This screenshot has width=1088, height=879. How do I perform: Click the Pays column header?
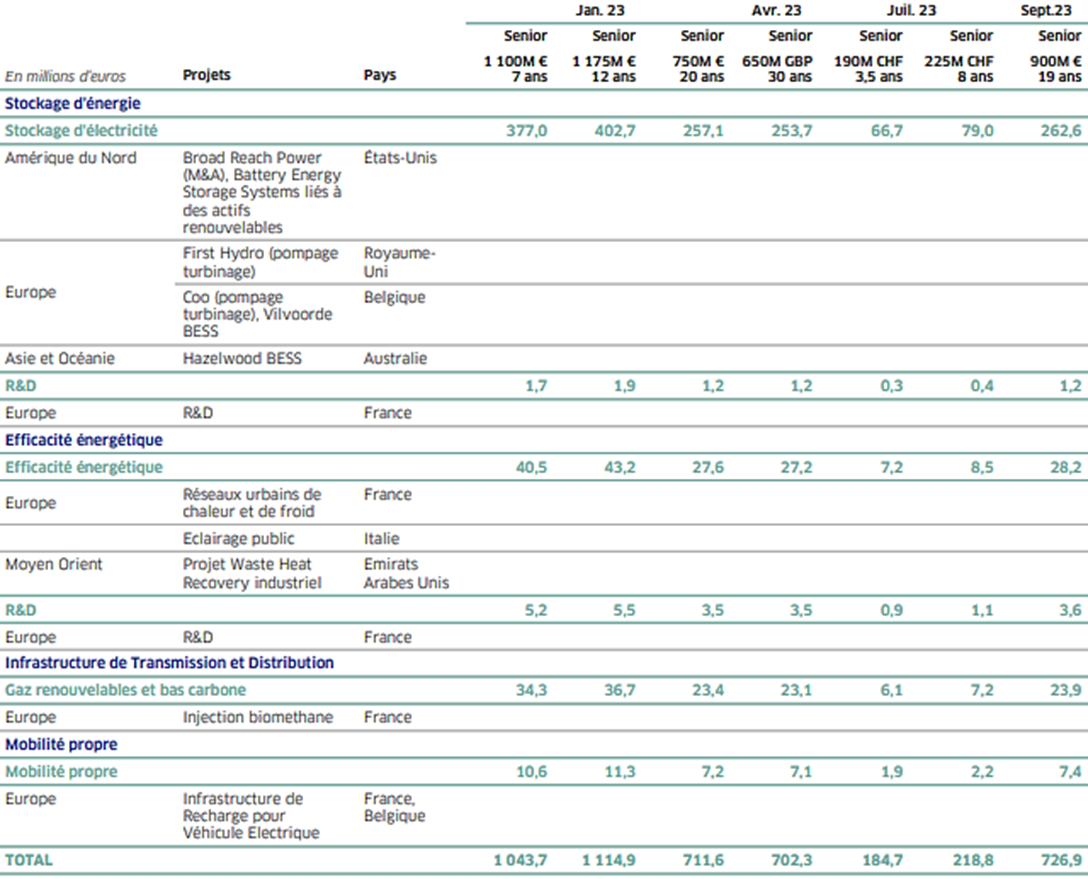pos(380,75)
